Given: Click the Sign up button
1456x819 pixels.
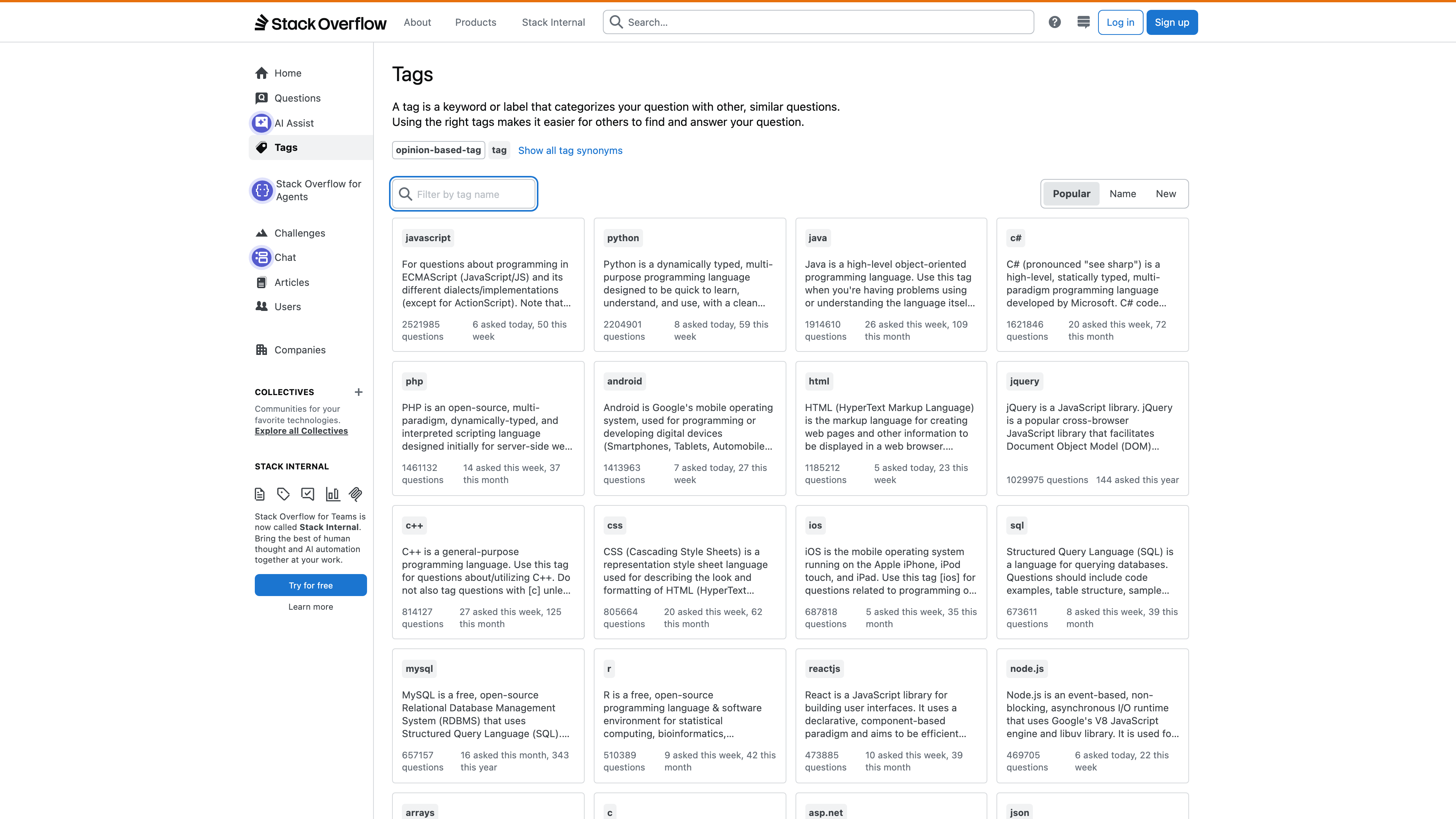Looking at the screenshot, I should (x=1172, y=22).
